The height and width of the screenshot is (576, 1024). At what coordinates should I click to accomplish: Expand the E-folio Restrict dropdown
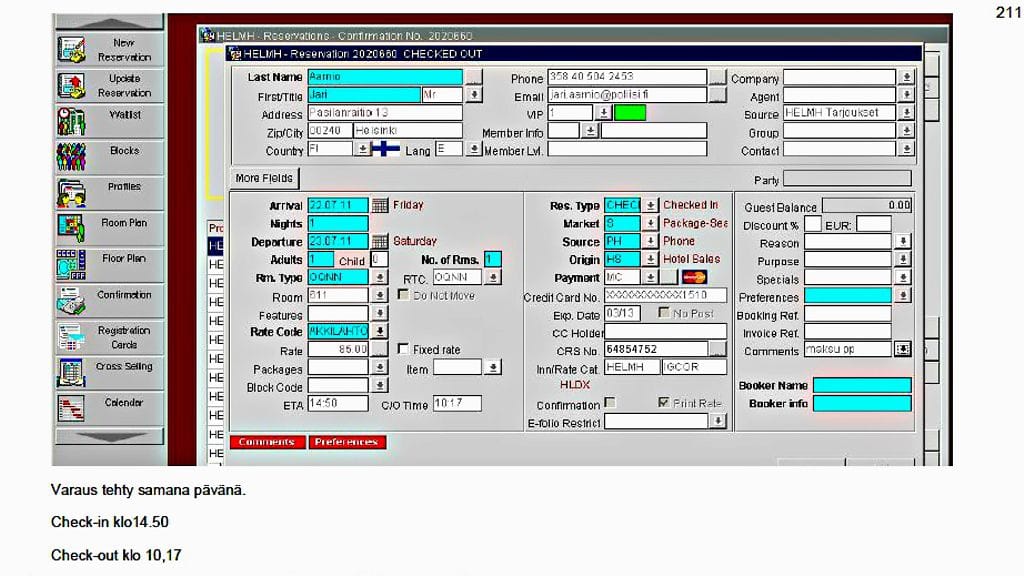click(x=718, y=421)
